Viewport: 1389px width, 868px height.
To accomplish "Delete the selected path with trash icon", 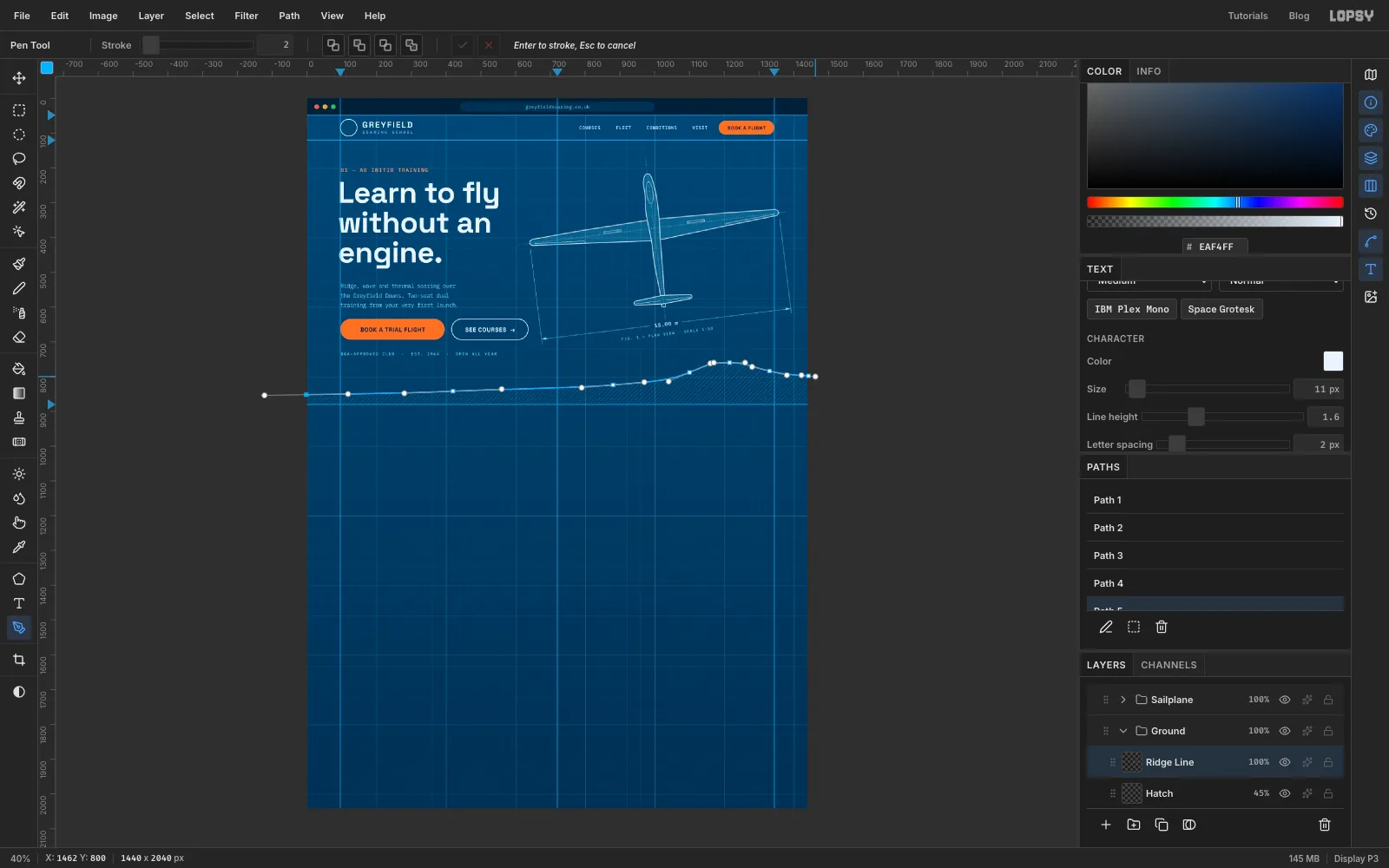I will 1162,627.
